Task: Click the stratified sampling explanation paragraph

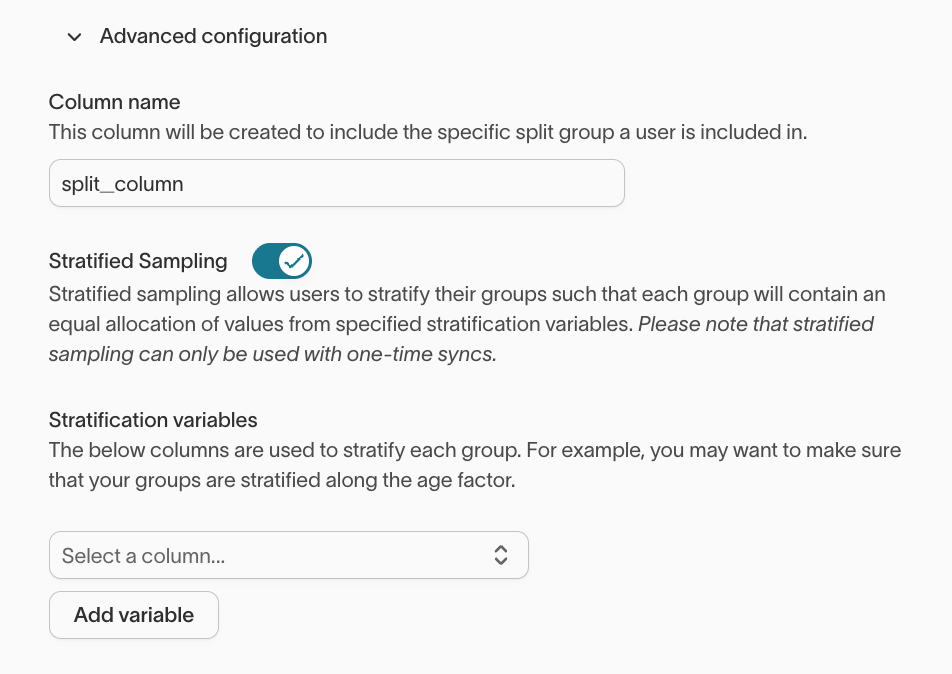Action: pyautogui.click(x=467, y=310)
